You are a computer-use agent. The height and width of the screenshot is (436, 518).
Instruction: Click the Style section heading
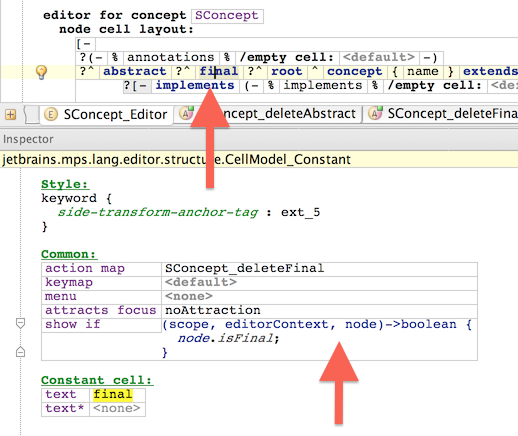point(65,184)
